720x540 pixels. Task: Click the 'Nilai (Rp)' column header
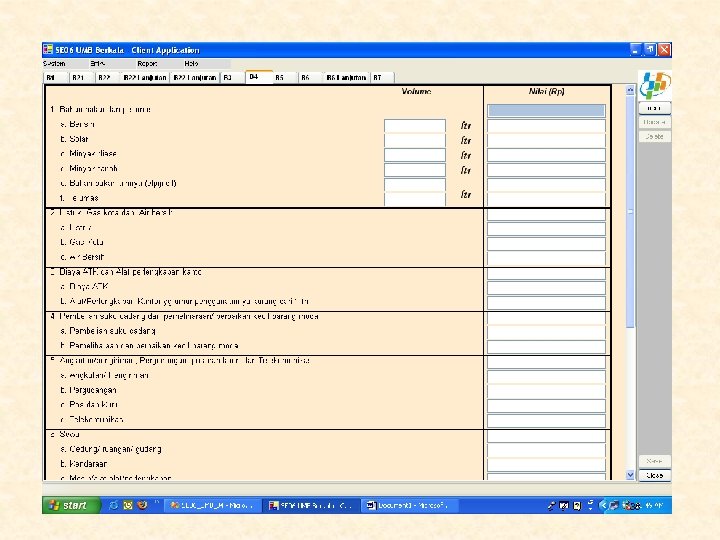[546, 91]
